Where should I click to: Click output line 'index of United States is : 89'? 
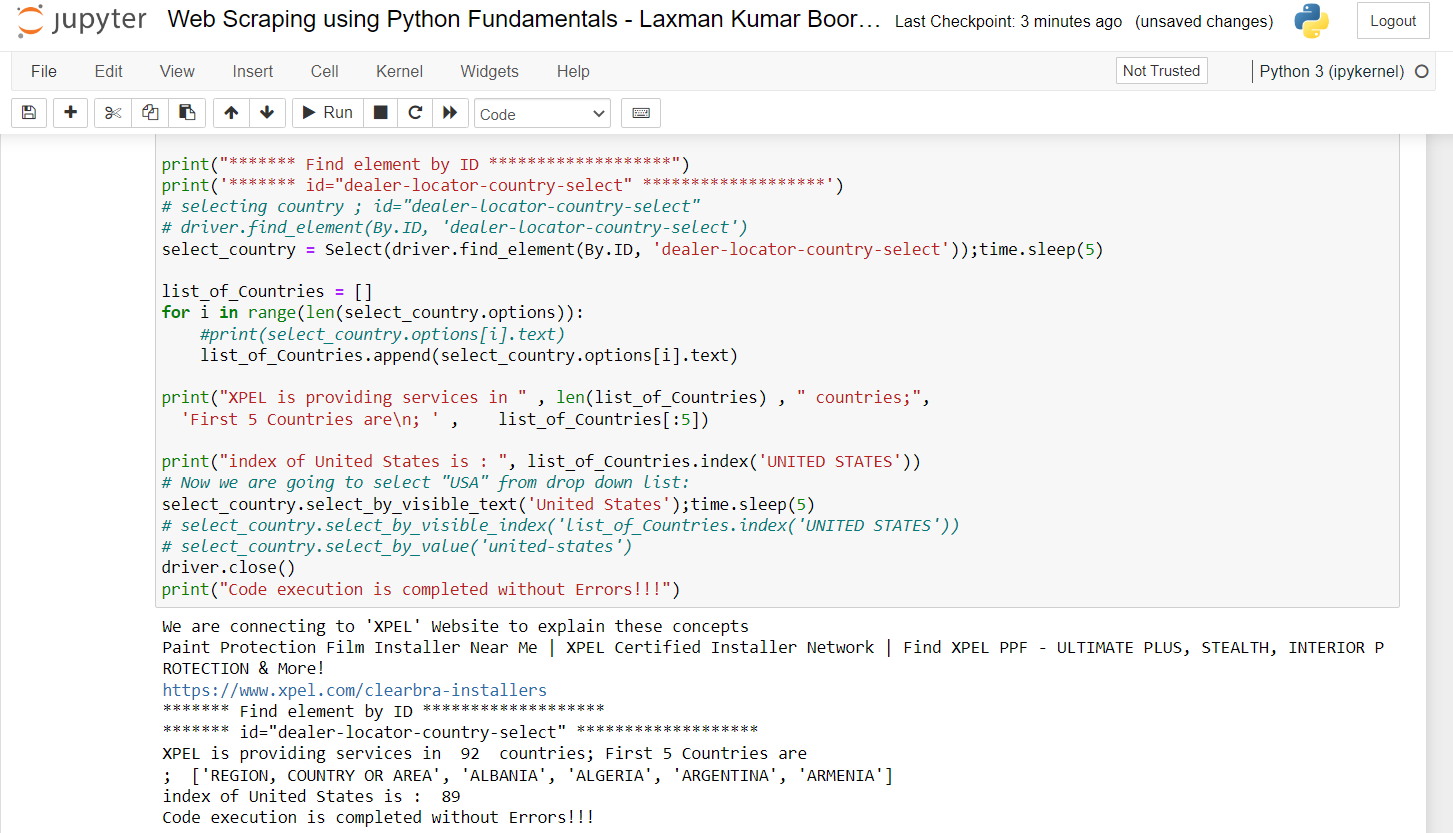pyautogui.click(x=311, y=796)
